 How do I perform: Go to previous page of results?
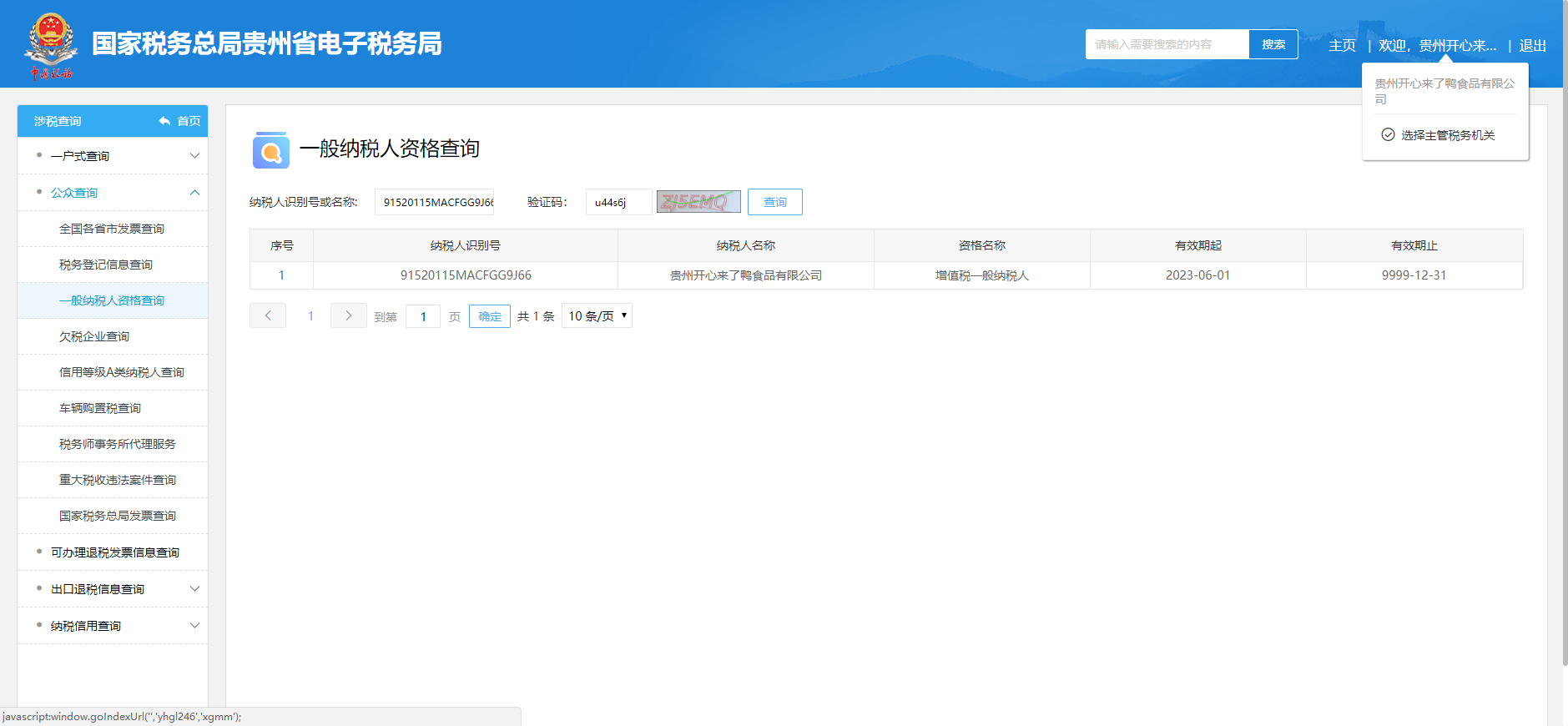pos(268,315)
